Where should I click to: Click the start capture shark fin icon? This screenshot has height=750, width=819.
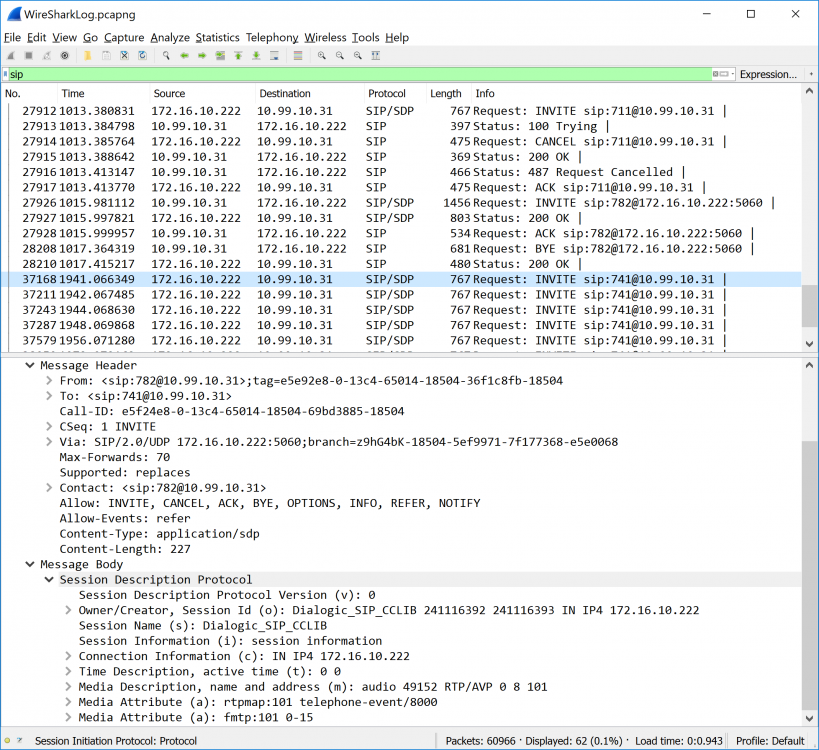(10, 55)
